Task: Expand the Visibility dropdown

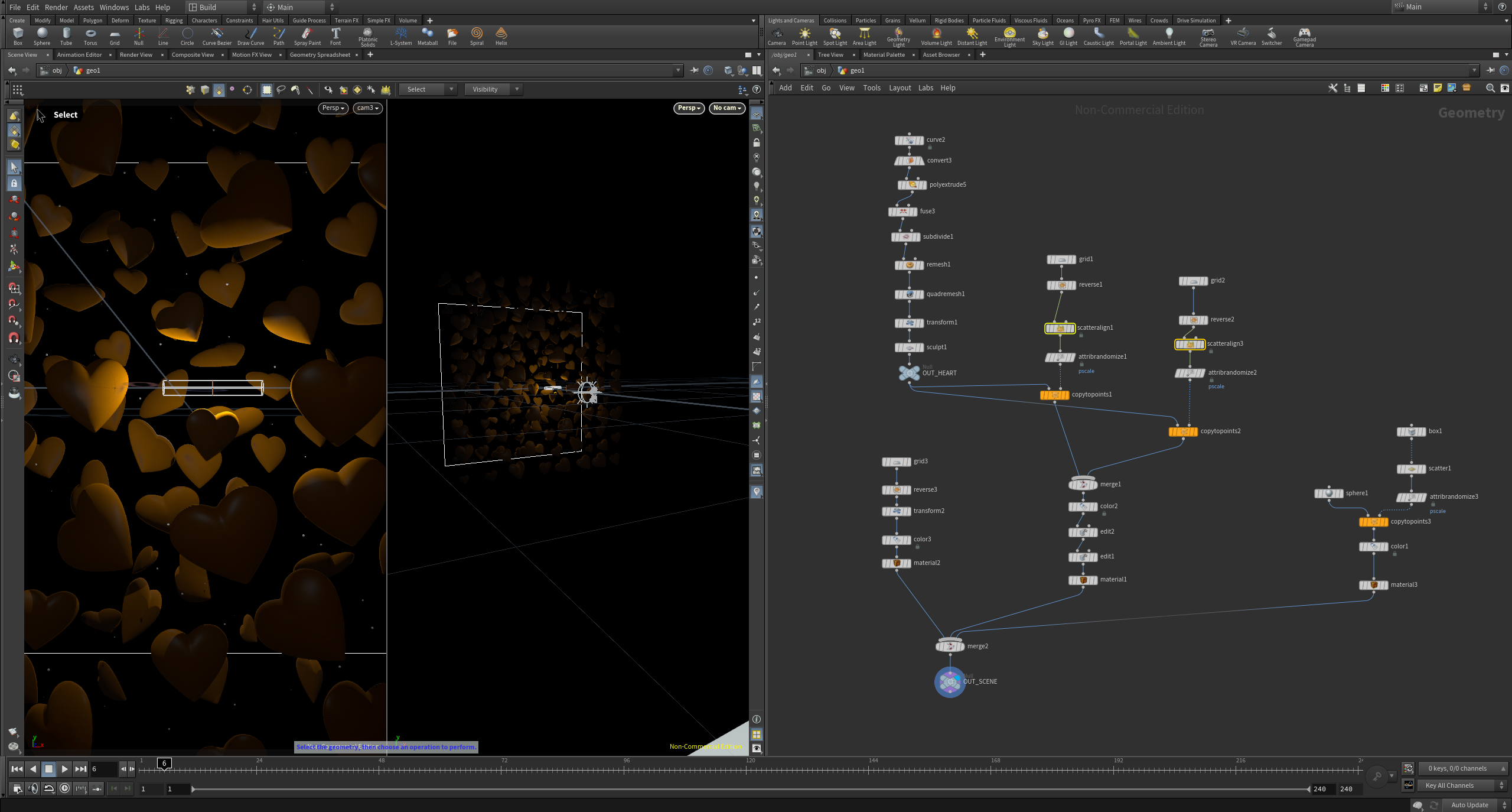Action: point(493,89)
